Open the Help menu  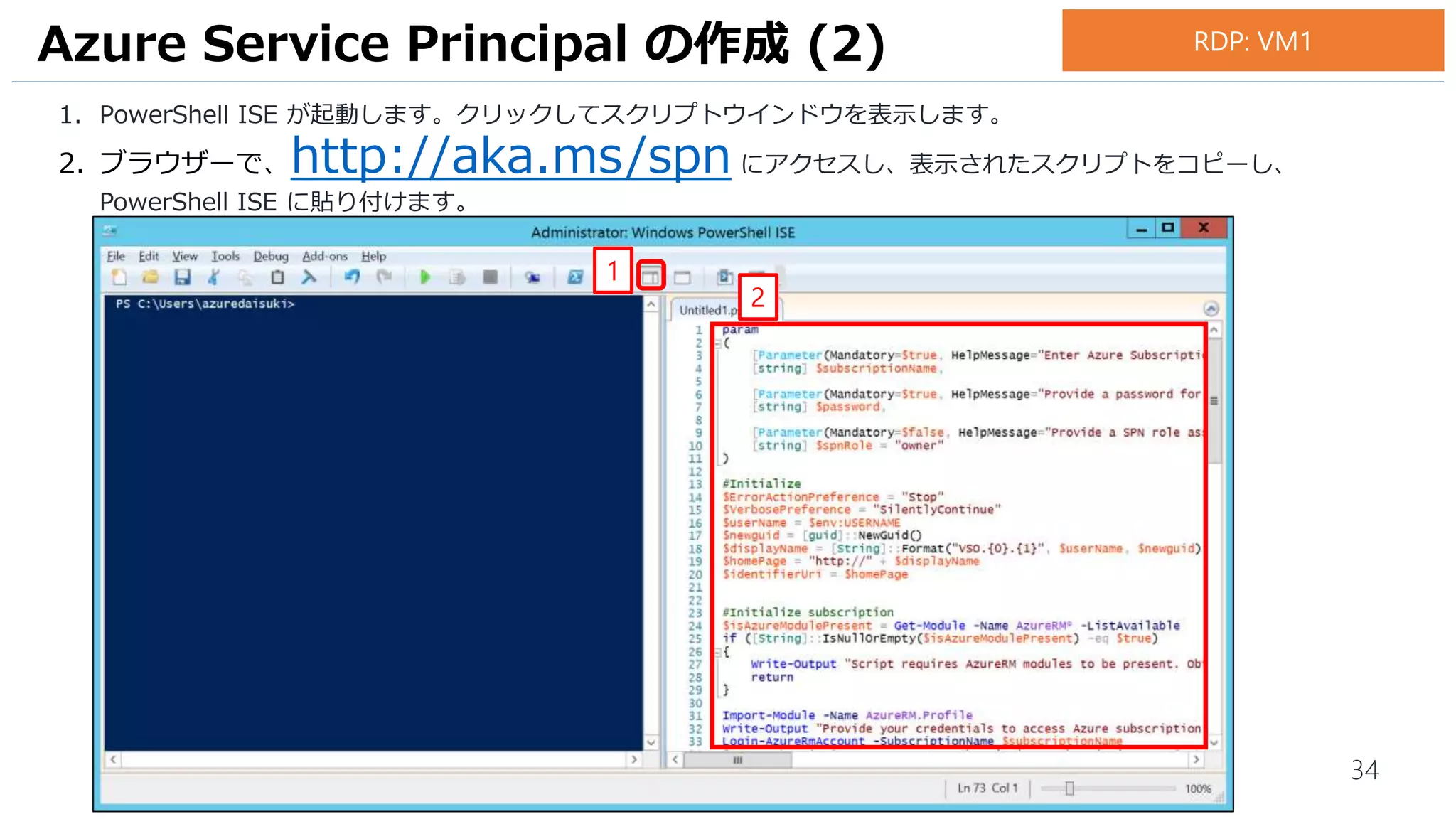(x=373, y=256)
